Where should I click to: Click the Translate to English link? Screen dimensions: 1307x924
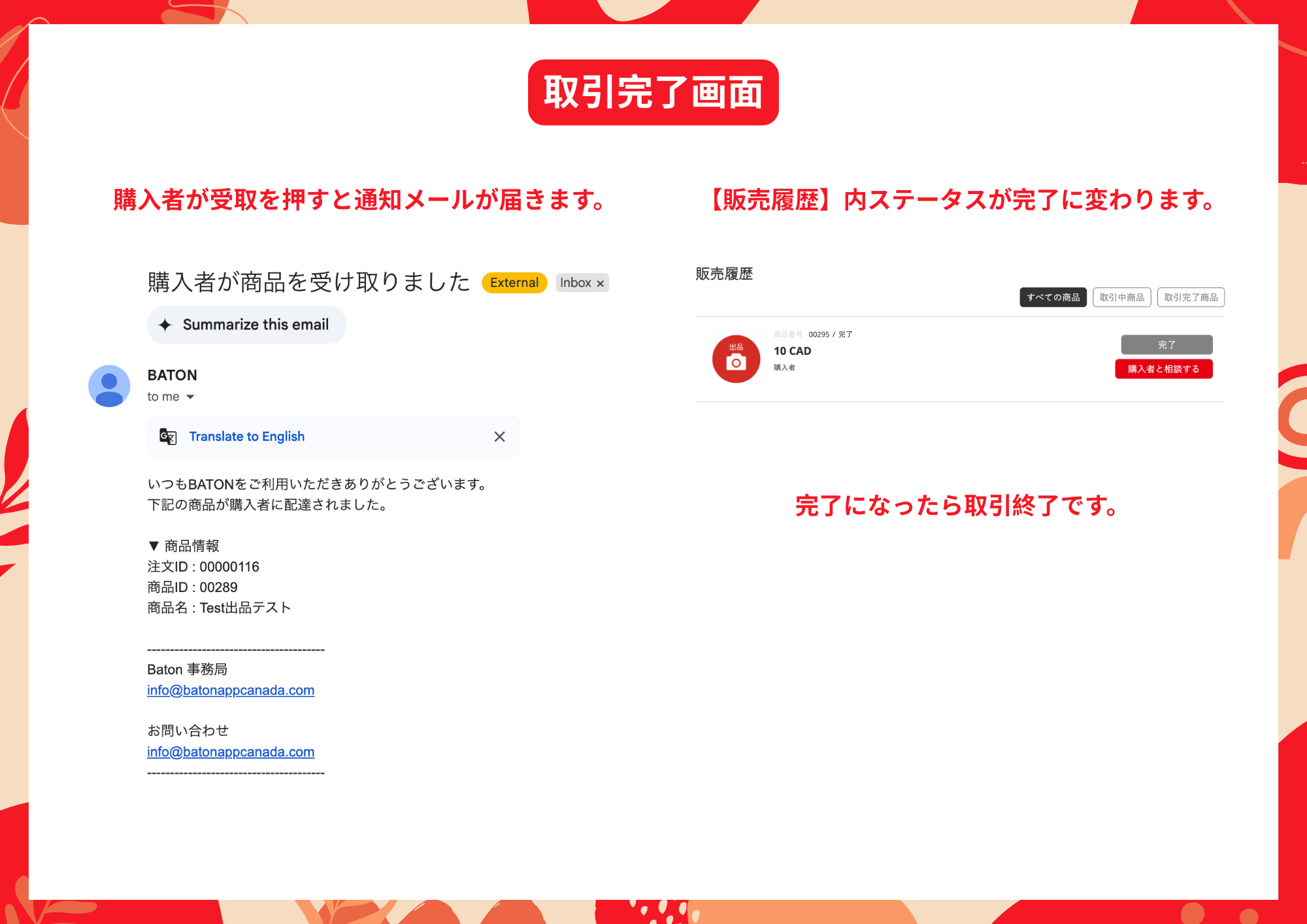click(x=246, y=437)
